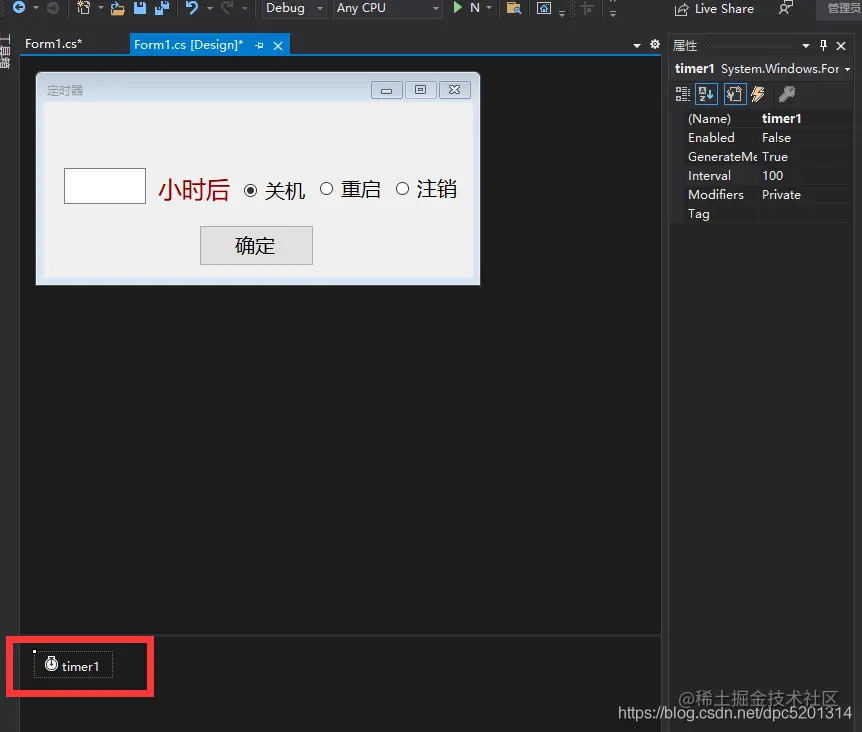Close the Form1.cs [Design] tab

[278, 46]
